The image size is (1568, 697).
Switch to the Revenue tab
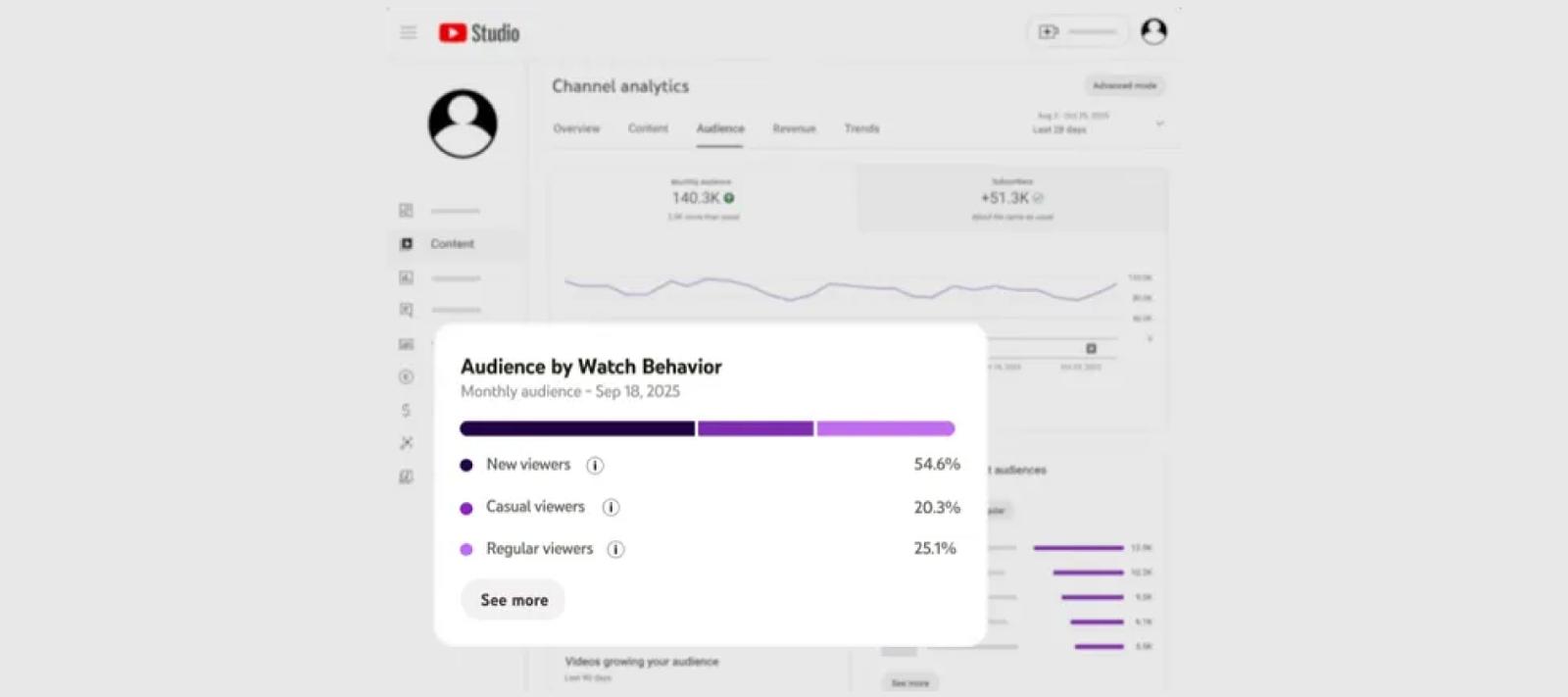(794, 128)
